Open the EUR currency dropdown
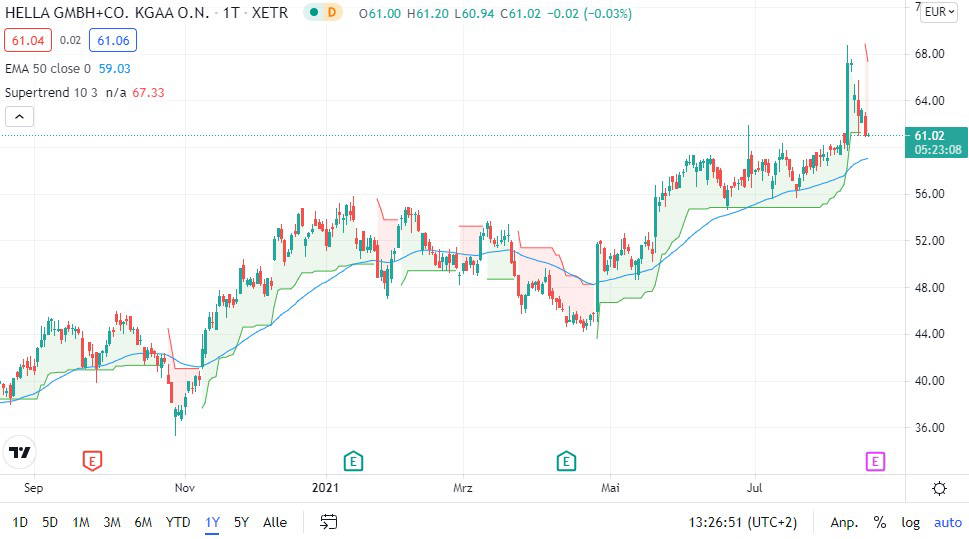The height and width of the screenshot is (539, 969). [x=939, y=12]
